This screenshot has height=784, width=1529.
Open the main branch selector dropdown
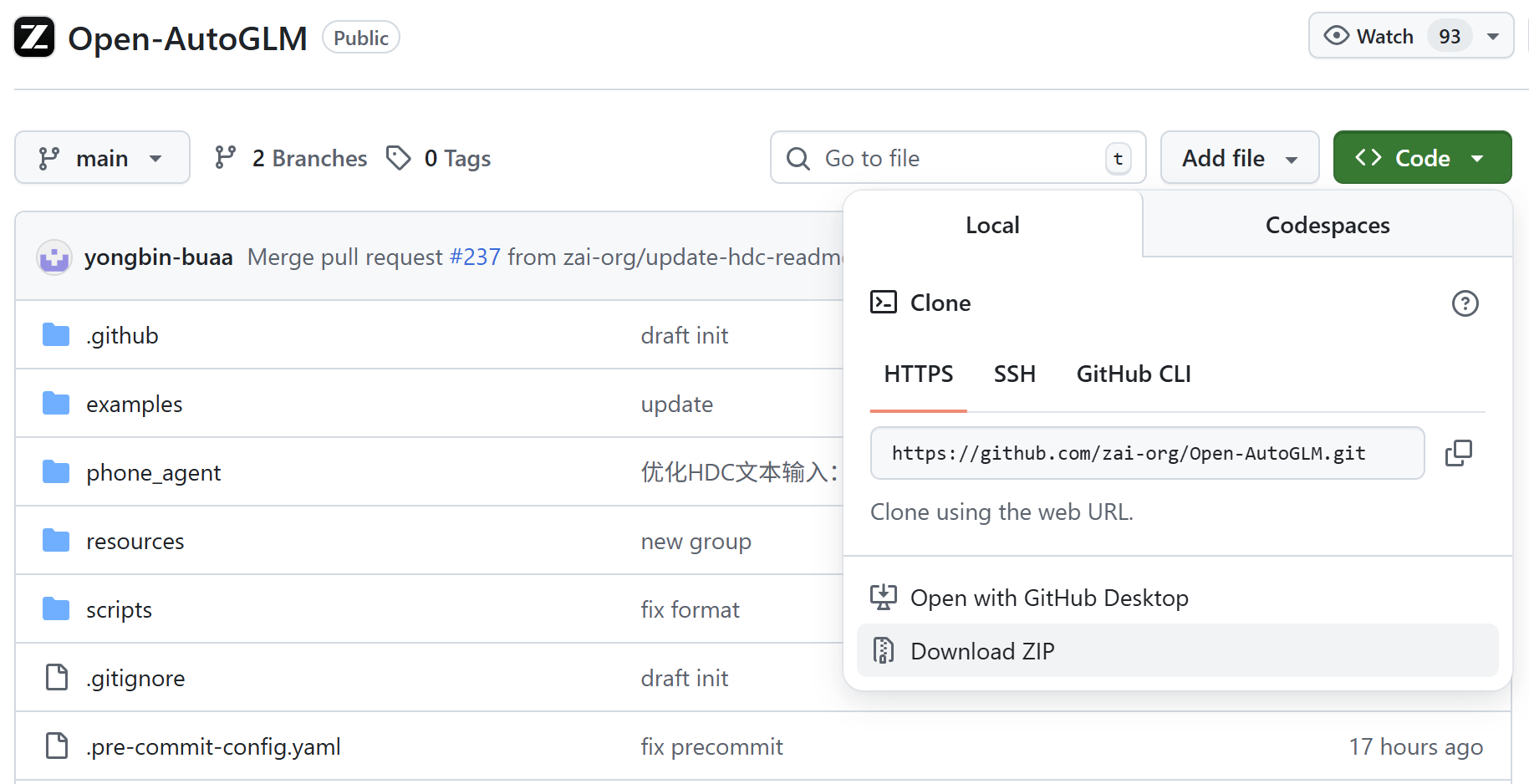pos(102,157)
